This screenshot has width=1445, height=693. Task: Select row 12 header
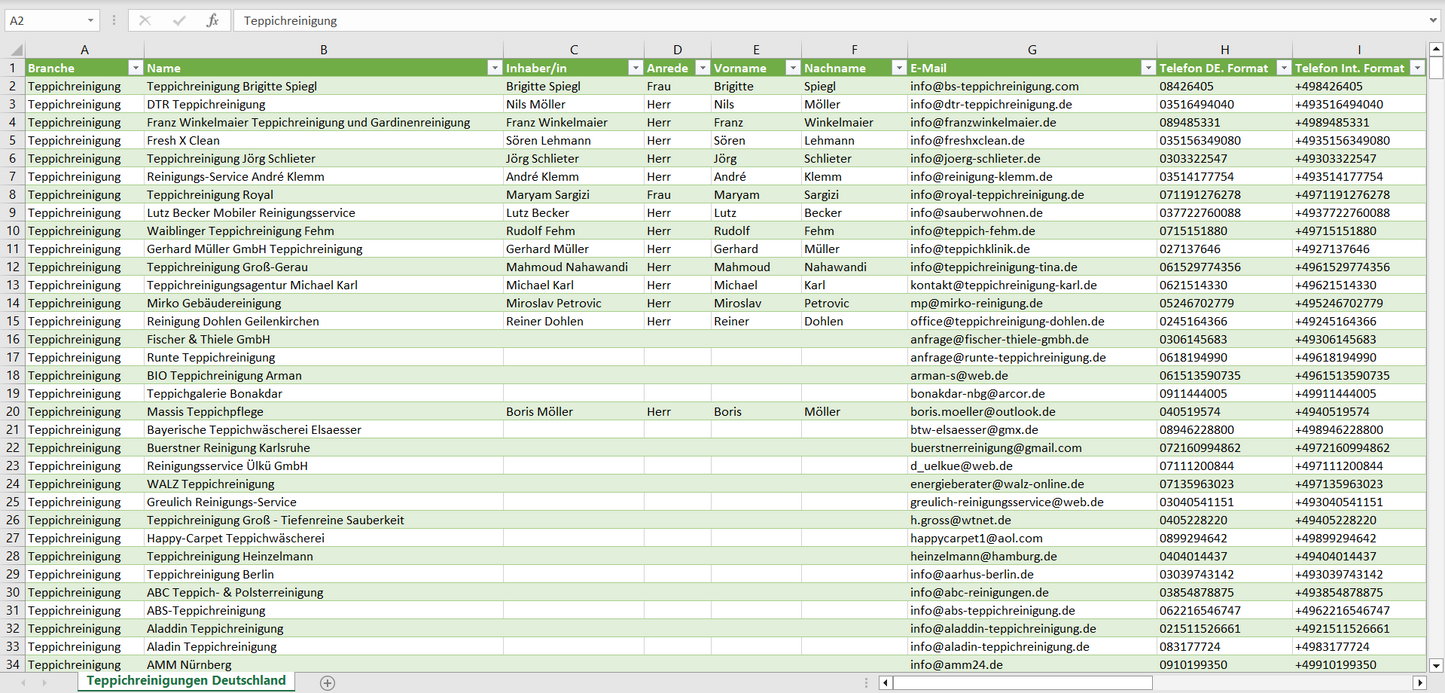click(x=12, y=267)
